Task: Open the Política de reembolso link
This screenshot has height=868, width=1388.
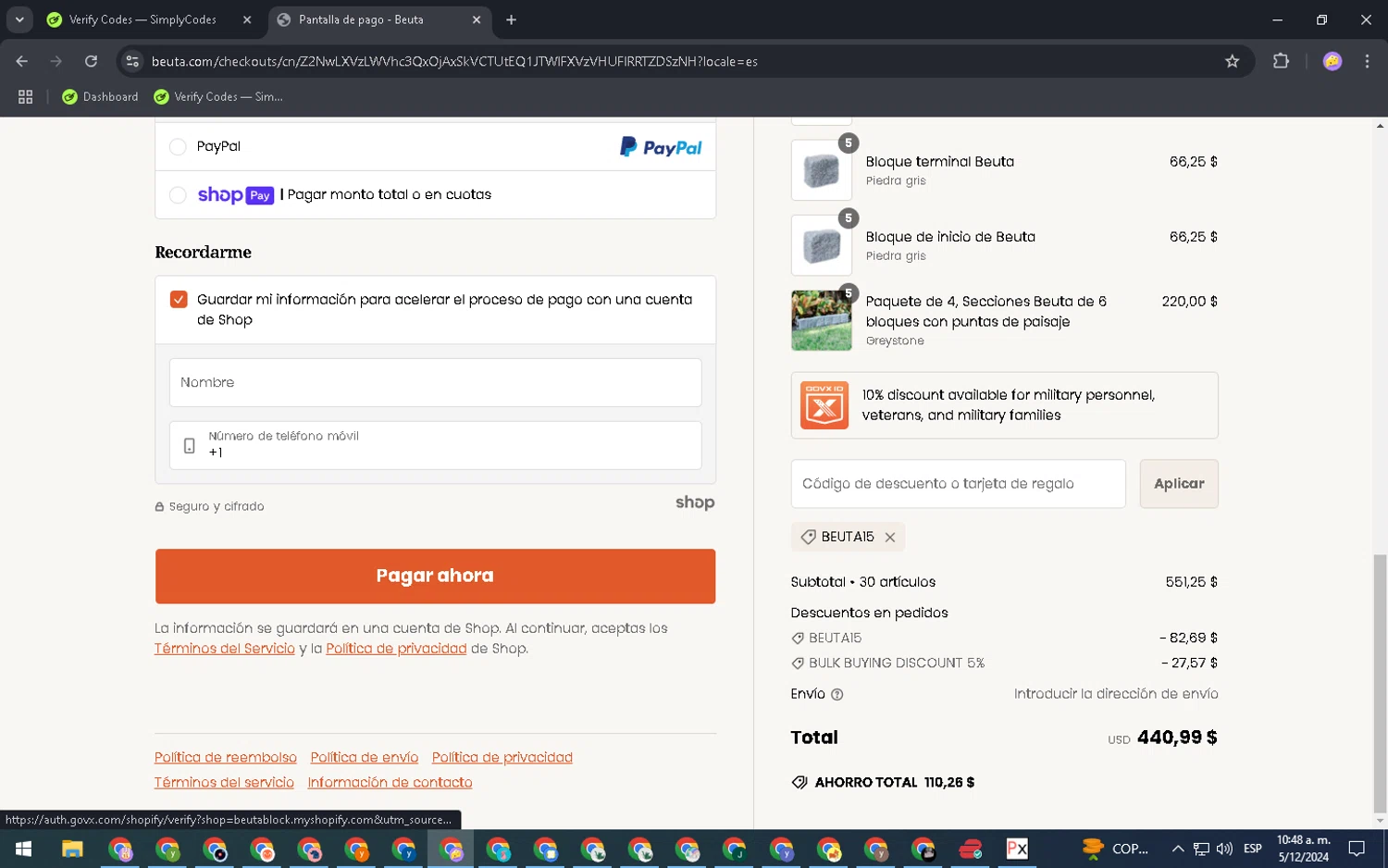Action: [226, 758]
